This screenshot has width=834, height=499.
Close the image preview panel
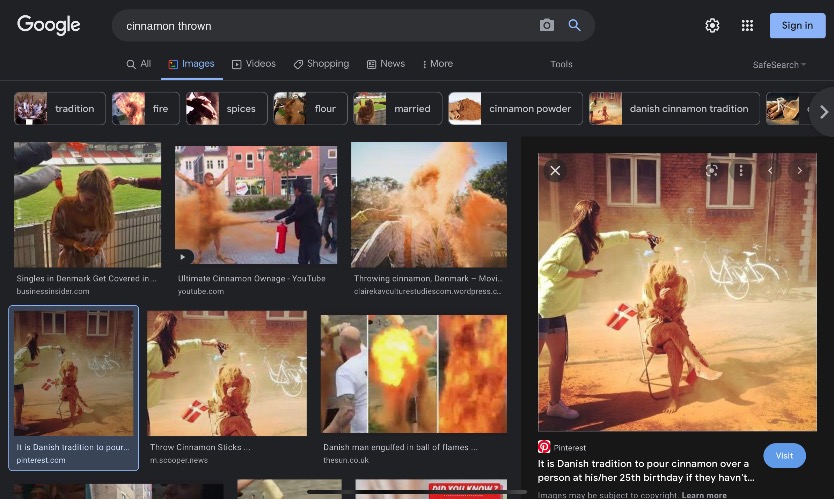(555, 171)
